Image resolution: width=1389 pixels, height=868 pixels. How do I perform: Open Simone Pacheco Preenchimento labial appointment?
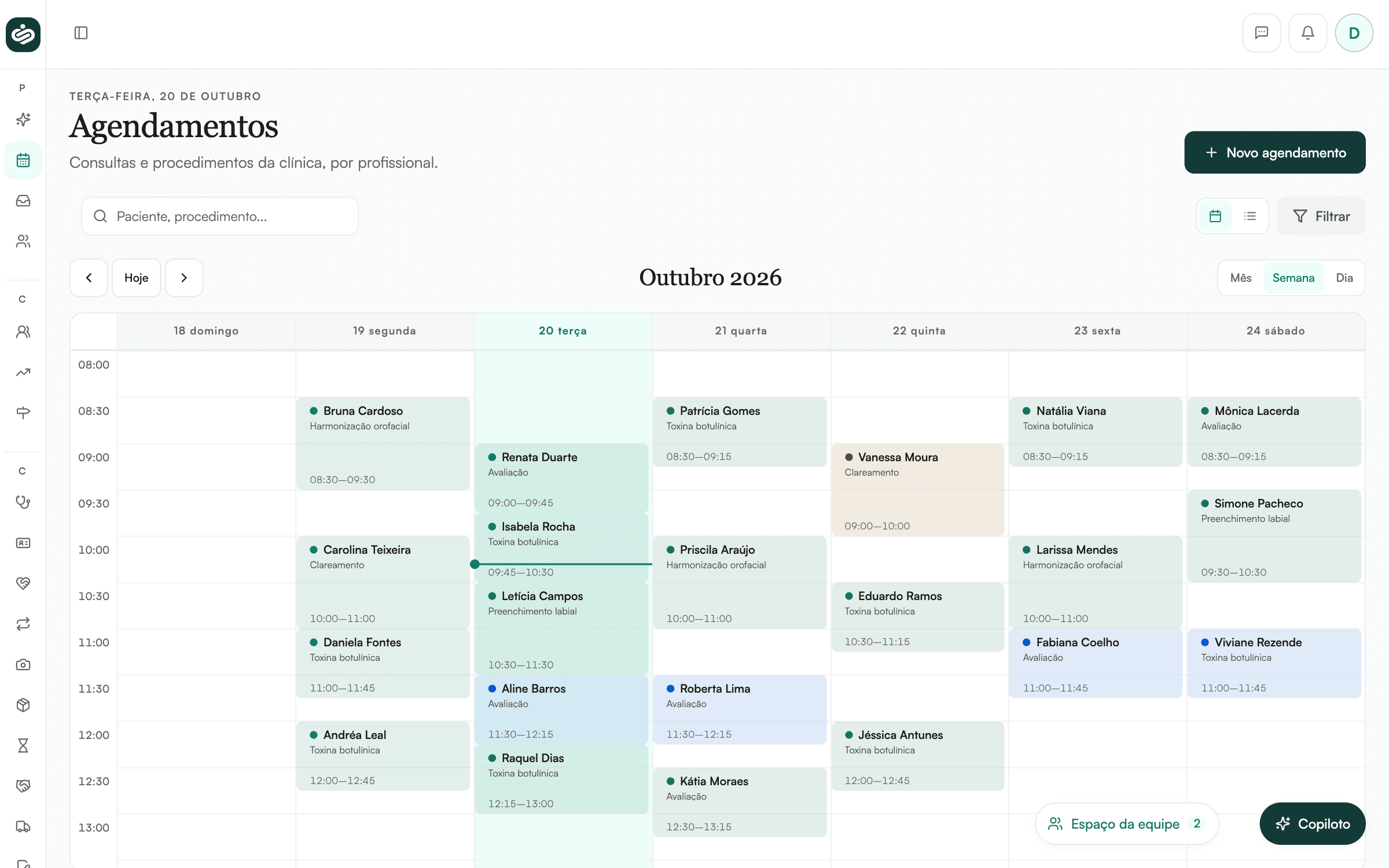click(x=1274, y=536)
